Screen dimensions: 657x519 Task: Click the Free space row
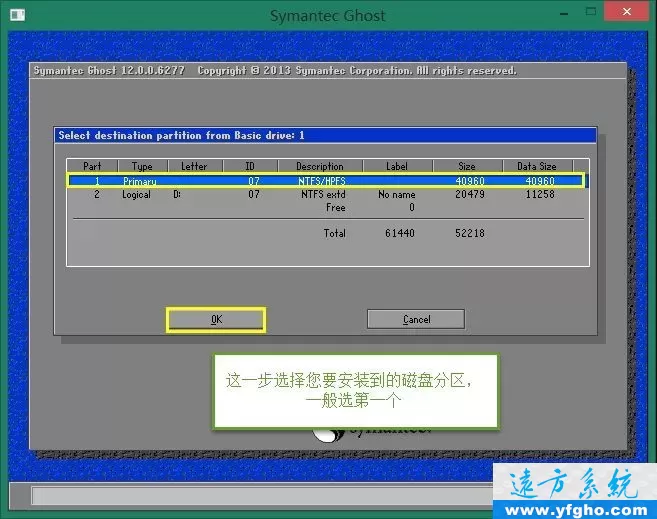click(326, 207)
